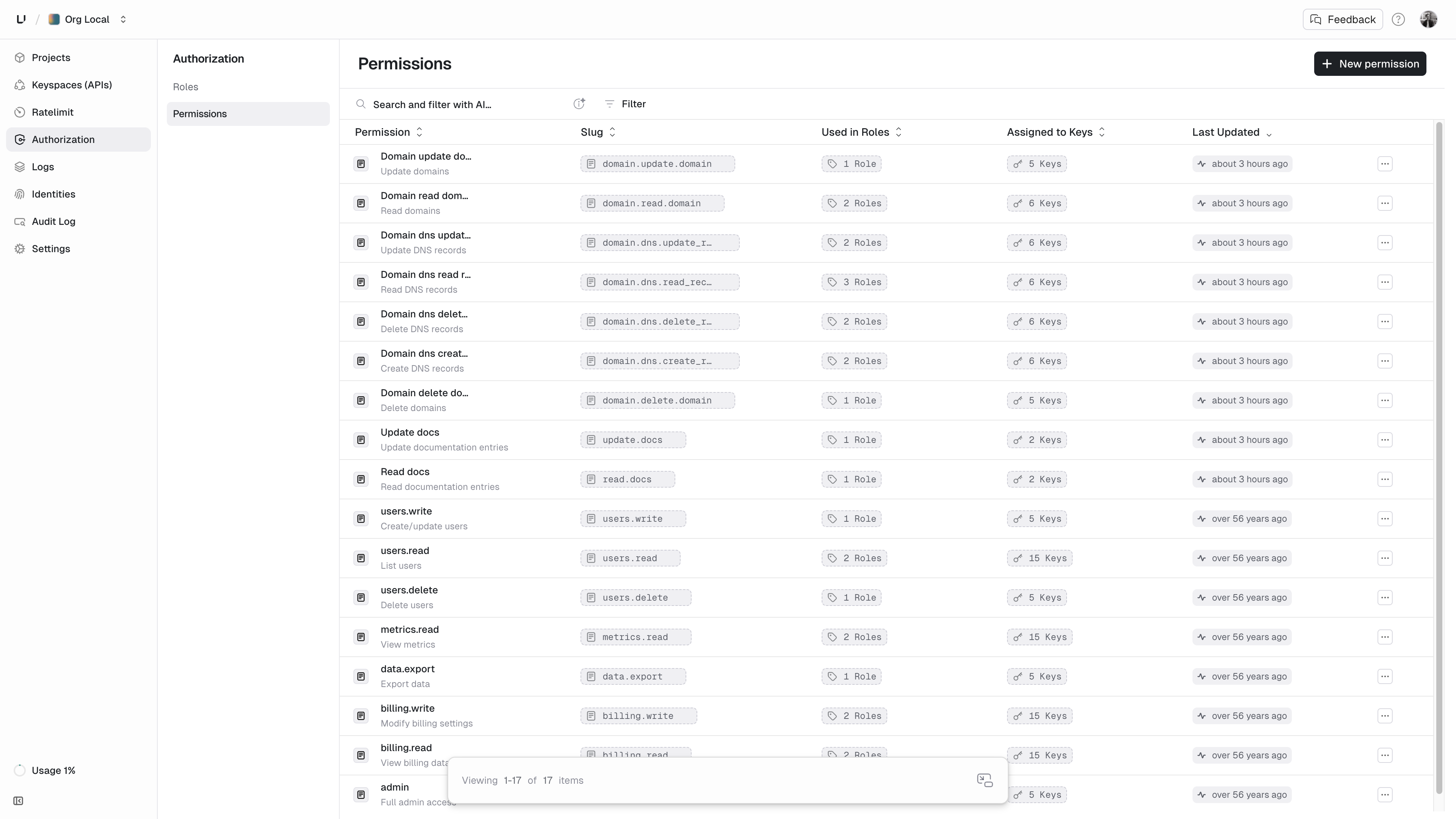Open actions menu for data.export row

coord(1385,676)
